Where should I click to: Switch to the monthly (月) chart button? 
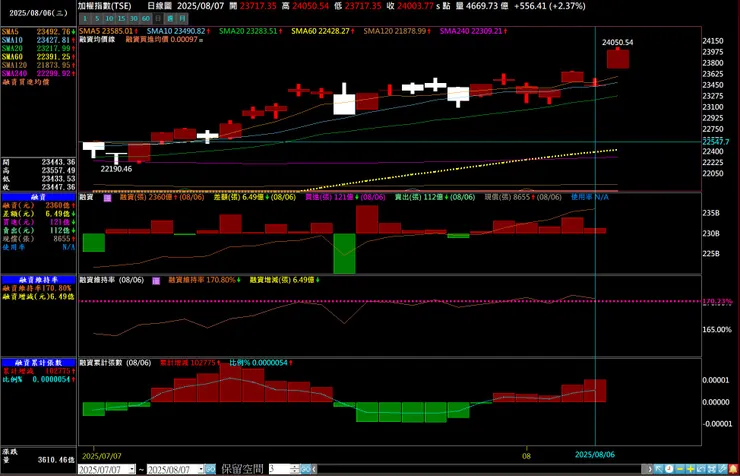click(182, 18)
